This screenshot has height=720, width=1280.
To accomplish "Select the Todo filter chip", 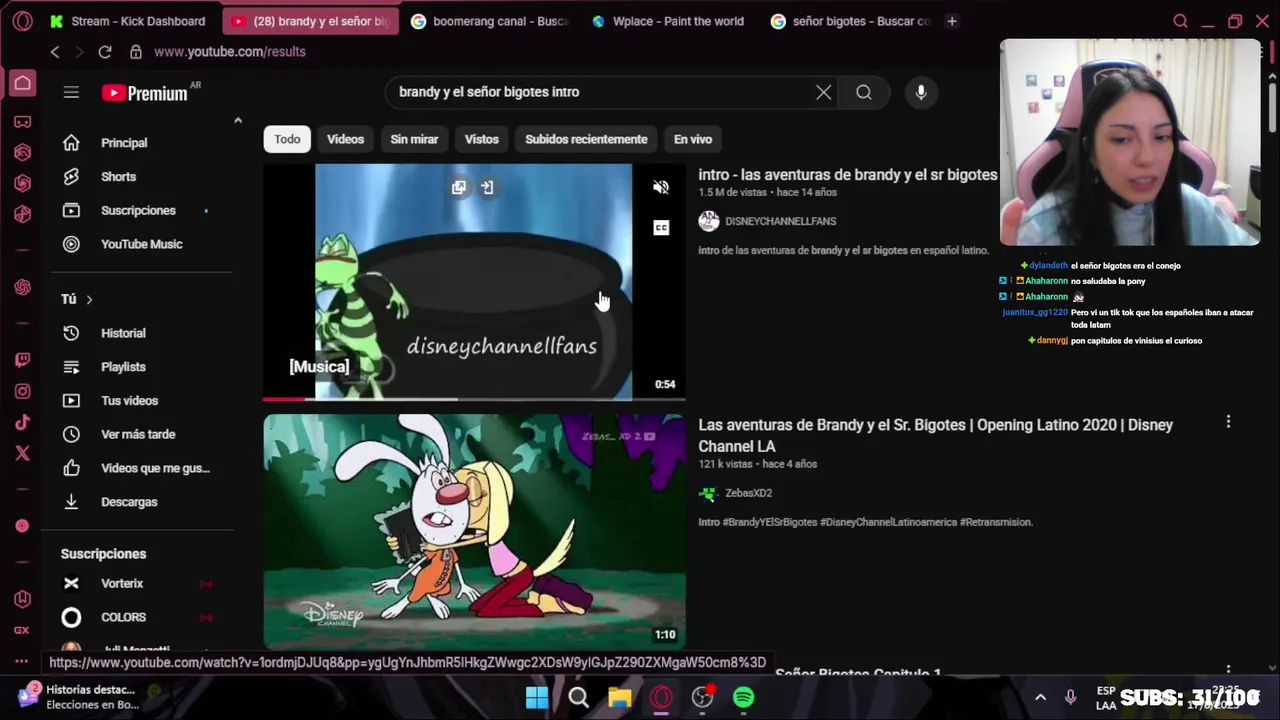I will tap(287, 139).
